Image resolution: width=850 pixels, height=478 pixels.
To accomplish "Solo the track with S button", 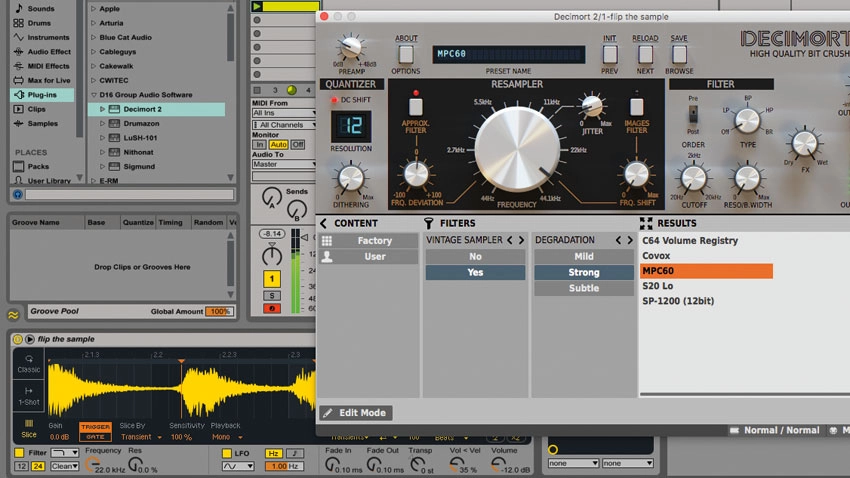I will 272,295.
